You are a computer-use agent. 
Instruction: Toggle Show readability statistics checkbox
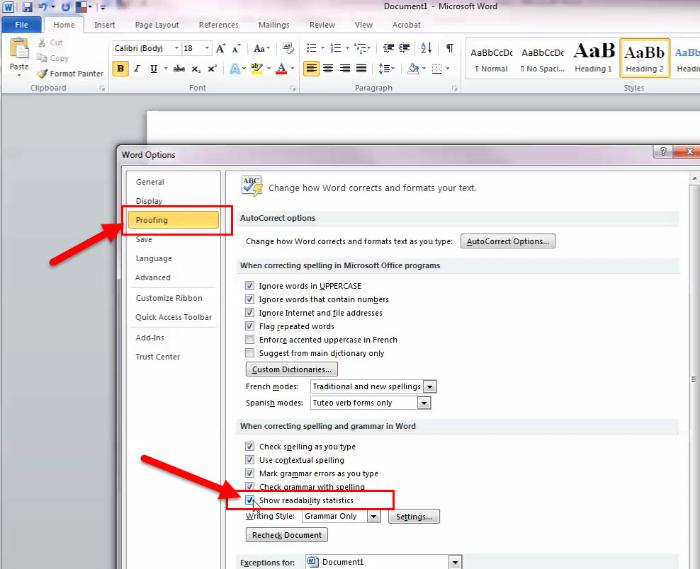[x=250, y=500]
